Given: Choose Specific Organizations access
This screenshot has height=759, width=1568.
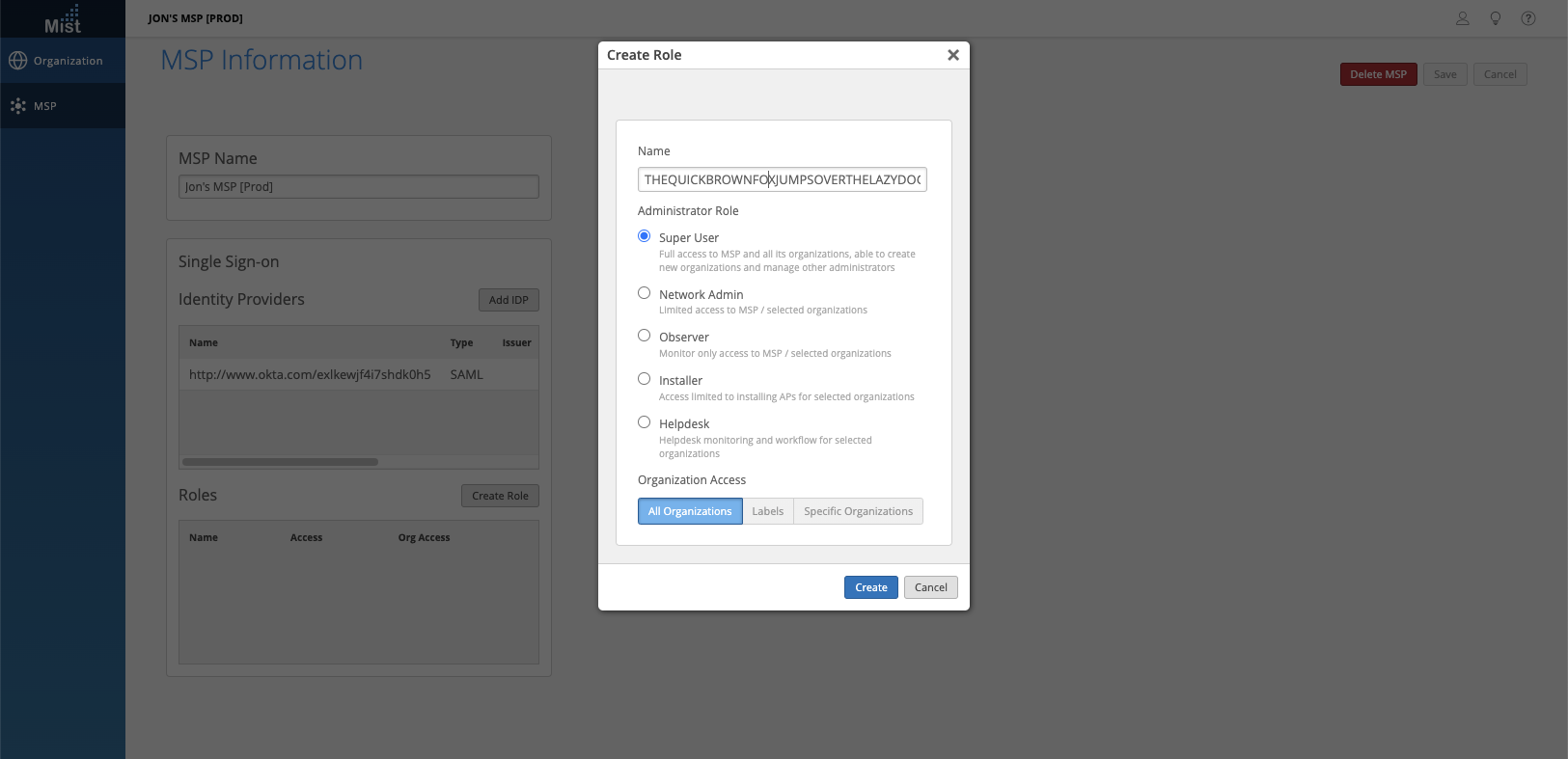Looking at the screenshot, I should [858, 511].
